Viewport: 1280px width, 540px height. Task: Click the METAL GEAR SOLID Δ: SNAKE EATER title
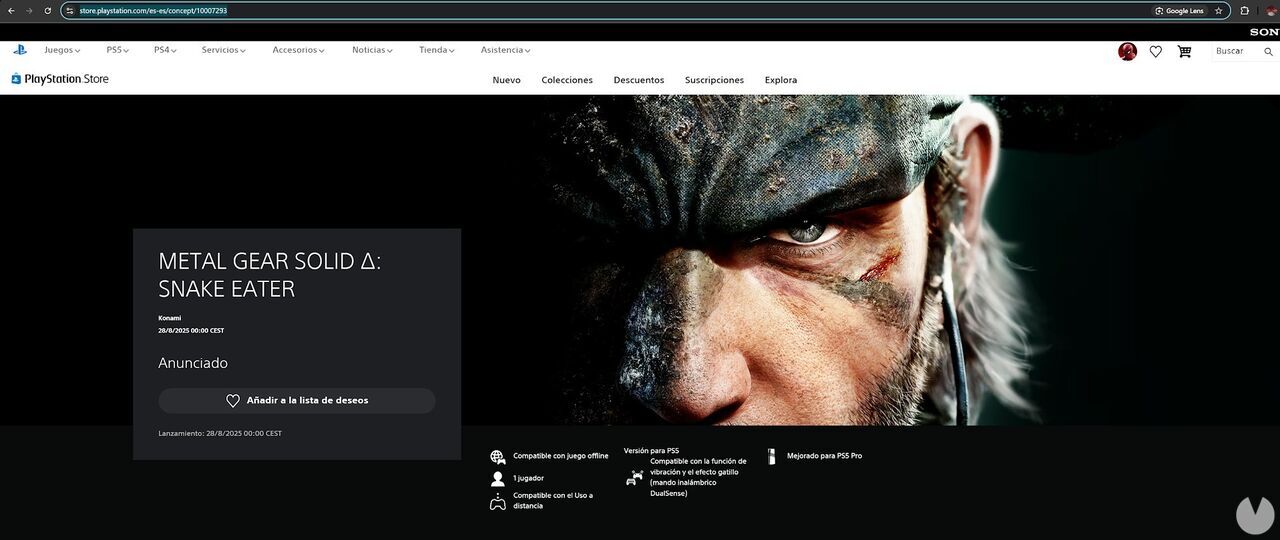click(270, 275)
